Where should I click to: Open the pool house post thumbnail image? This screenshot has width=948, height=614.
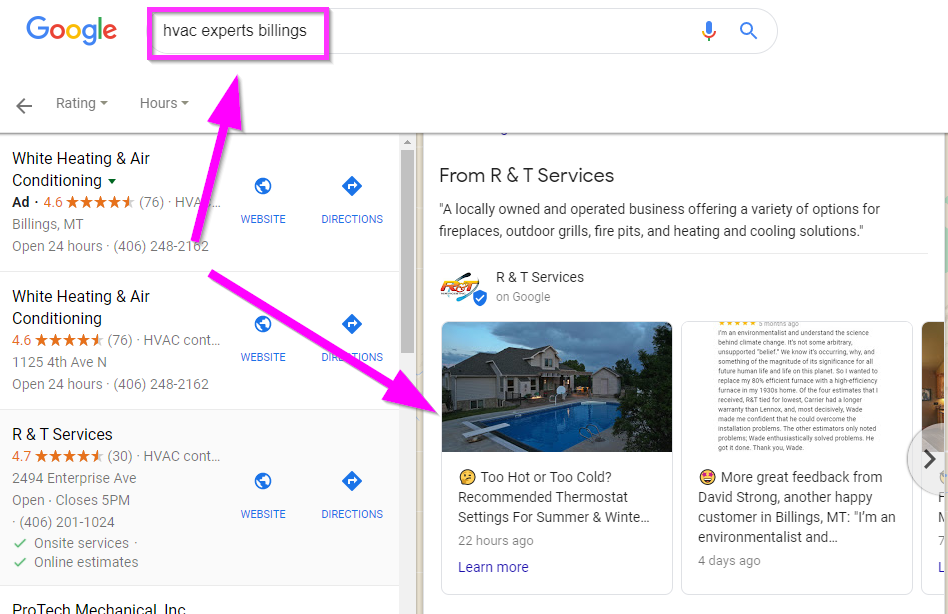click(557, 387)
